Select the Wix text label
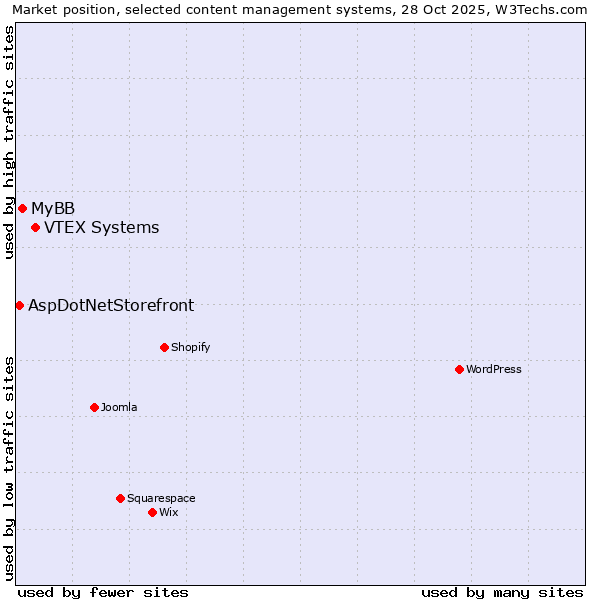The width and height of the screenshot is (600, 600). click(x=168, y=512)
